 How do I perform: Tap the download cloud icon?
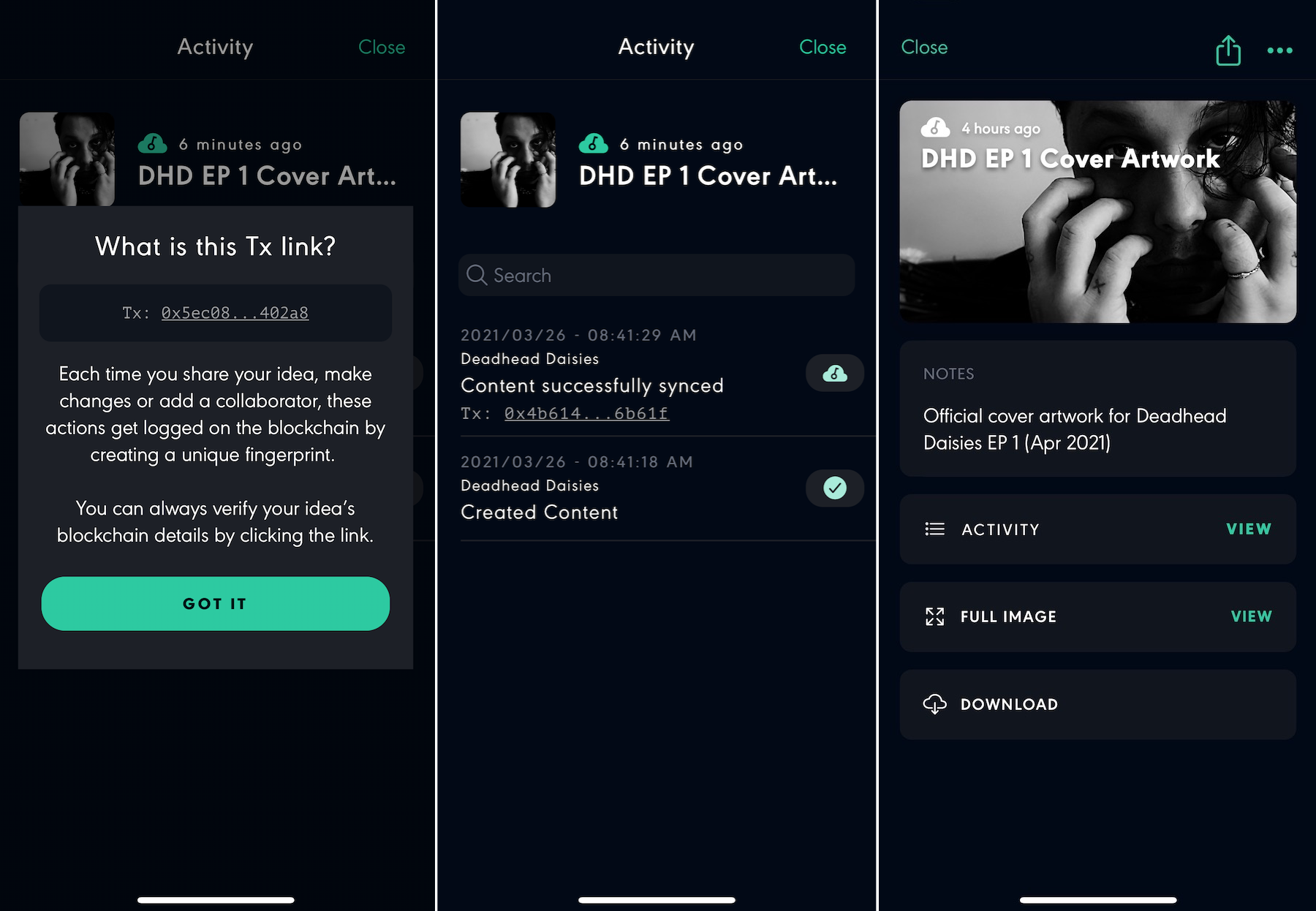coord(934,704)
